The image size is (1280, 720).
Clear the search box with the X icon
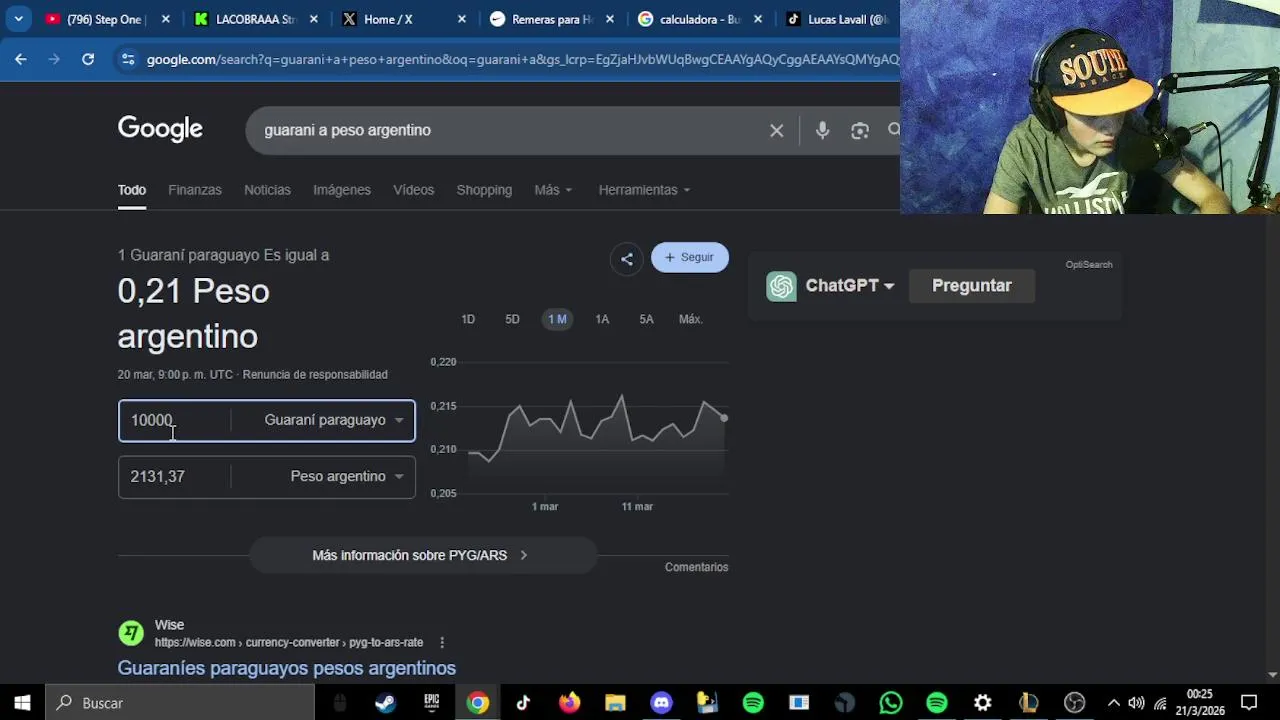pyautogui.click(x=776, y=130)
